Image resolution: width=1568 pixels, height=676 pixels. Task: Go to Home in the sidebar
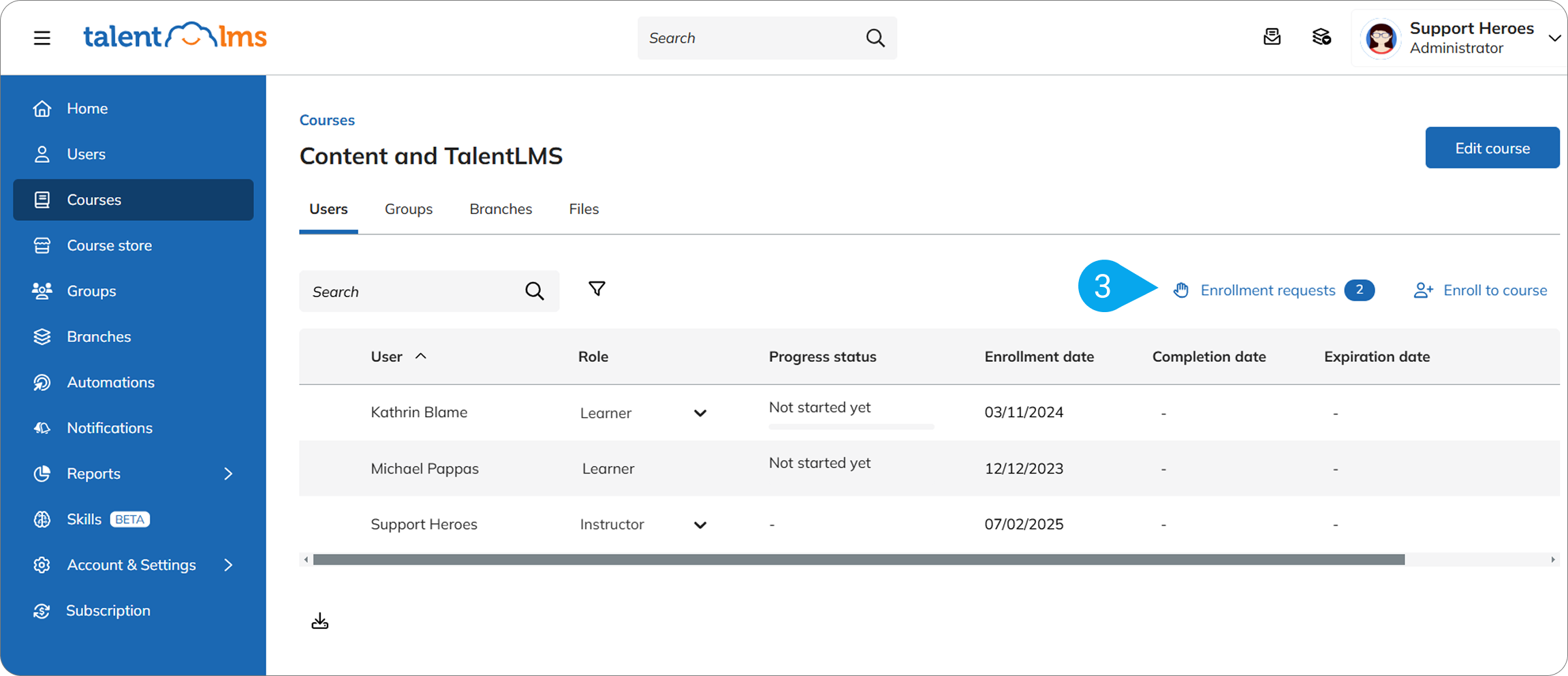click(87, 108)
